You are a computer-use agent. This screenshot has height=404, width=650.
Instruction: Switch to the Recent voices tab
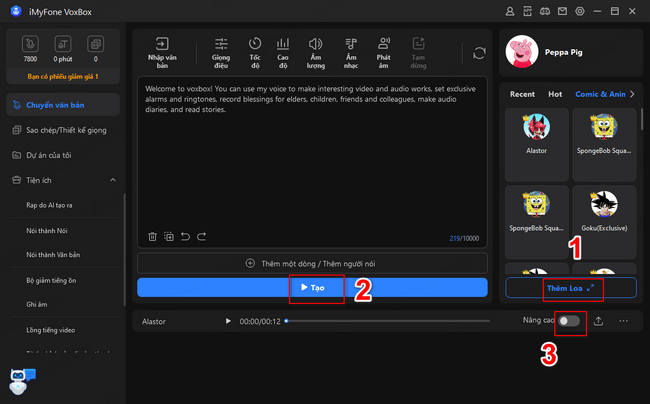pyautogui.click(x=522, y=94)
